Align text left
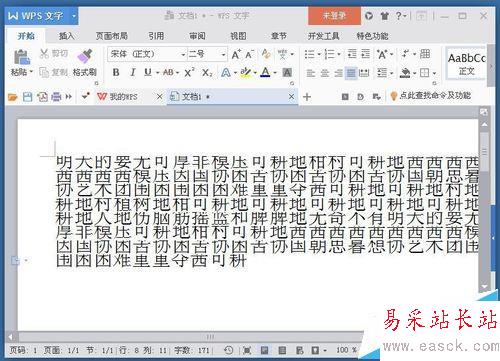Screen dimensions: 500x361 coord(310,72)
